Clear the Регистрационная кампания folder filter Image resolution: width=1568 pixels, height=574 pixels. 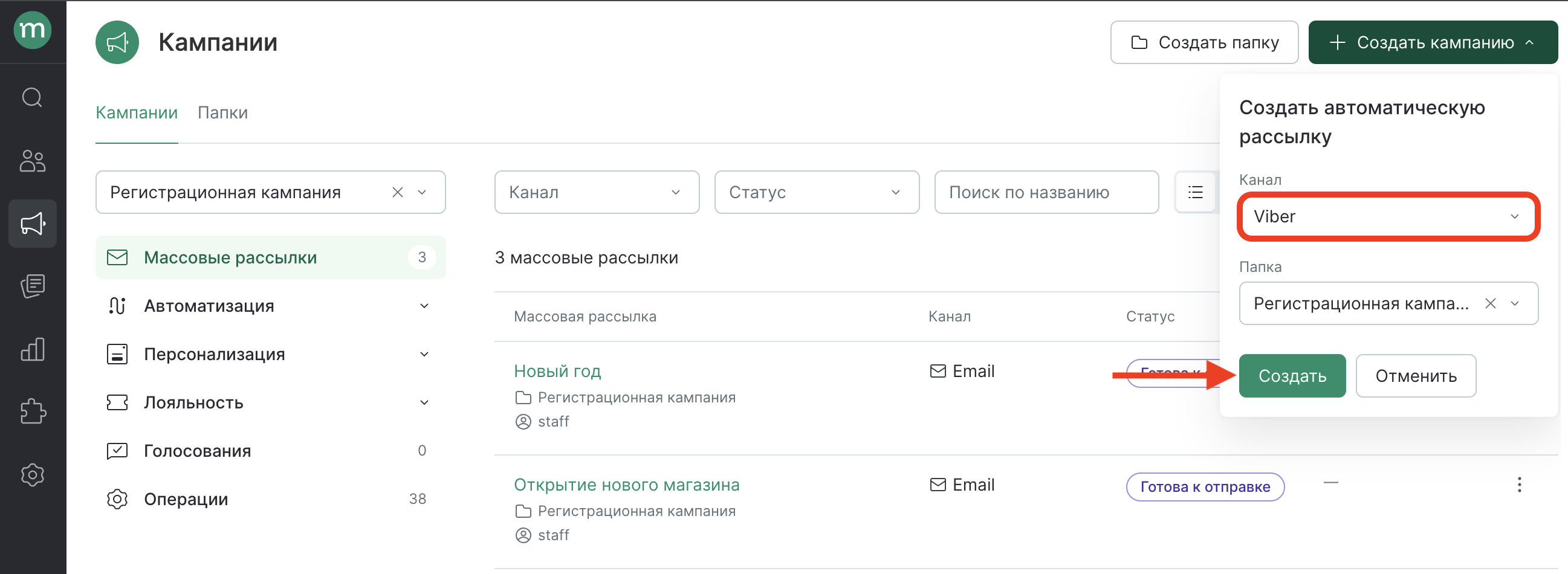click(x=398, y=192)
